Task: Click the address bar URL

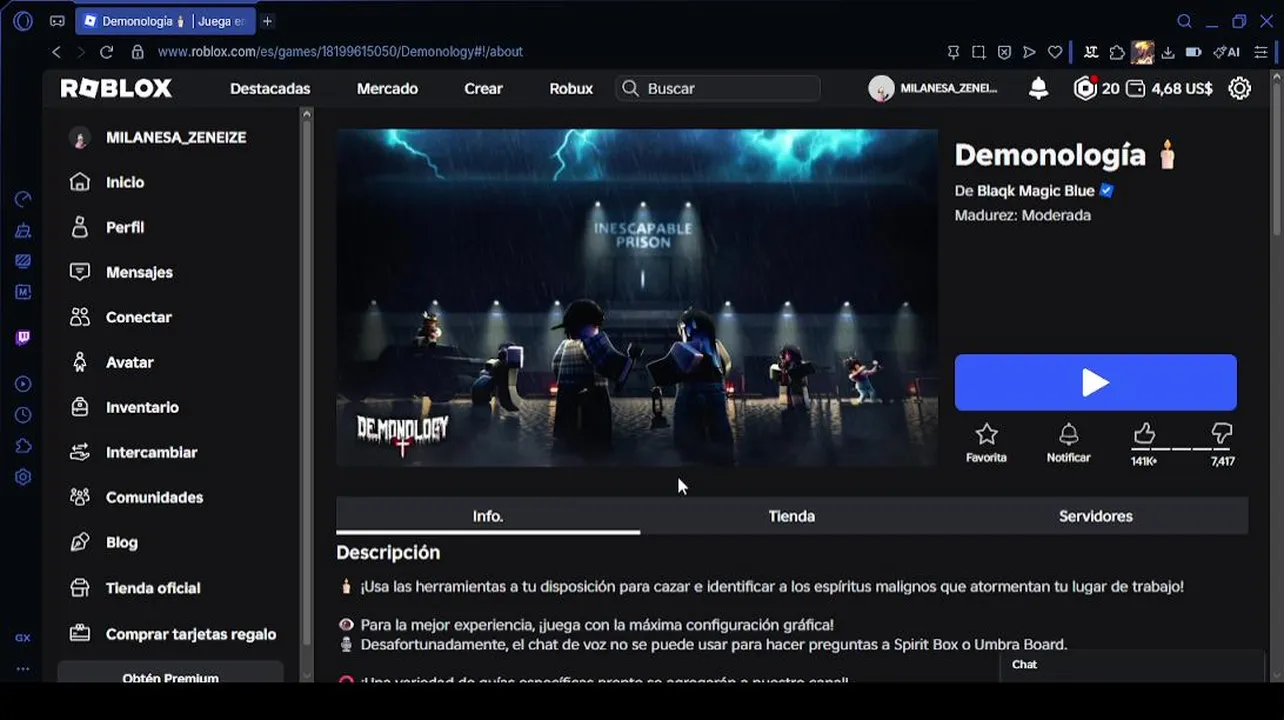Action: coord(340,52)
